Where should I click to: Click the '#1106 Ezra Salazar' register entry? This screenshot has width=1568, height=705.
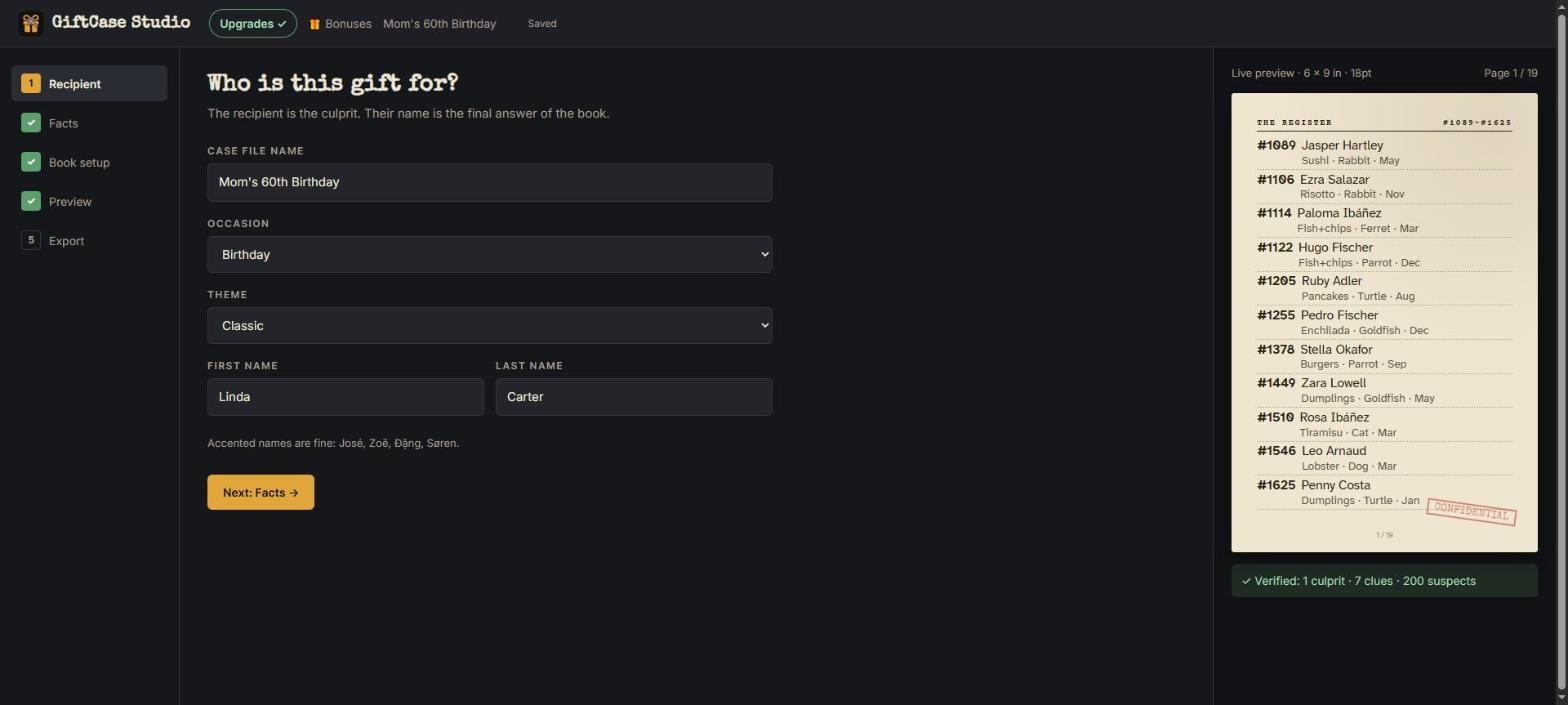1384,186
